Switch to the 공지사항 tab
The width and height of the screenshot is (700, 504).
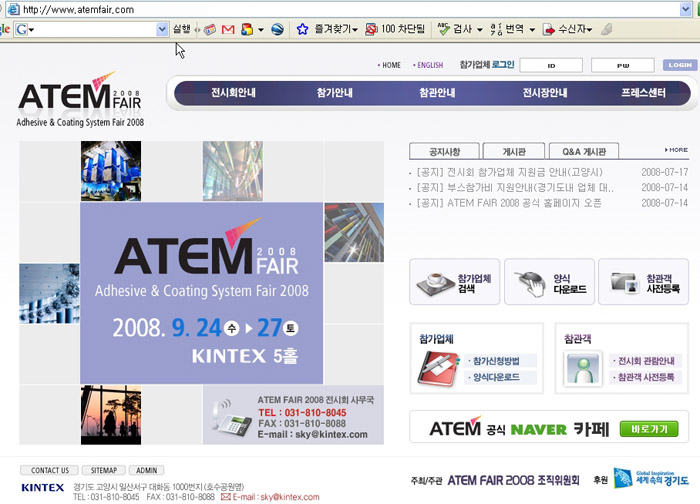point(444,151)
